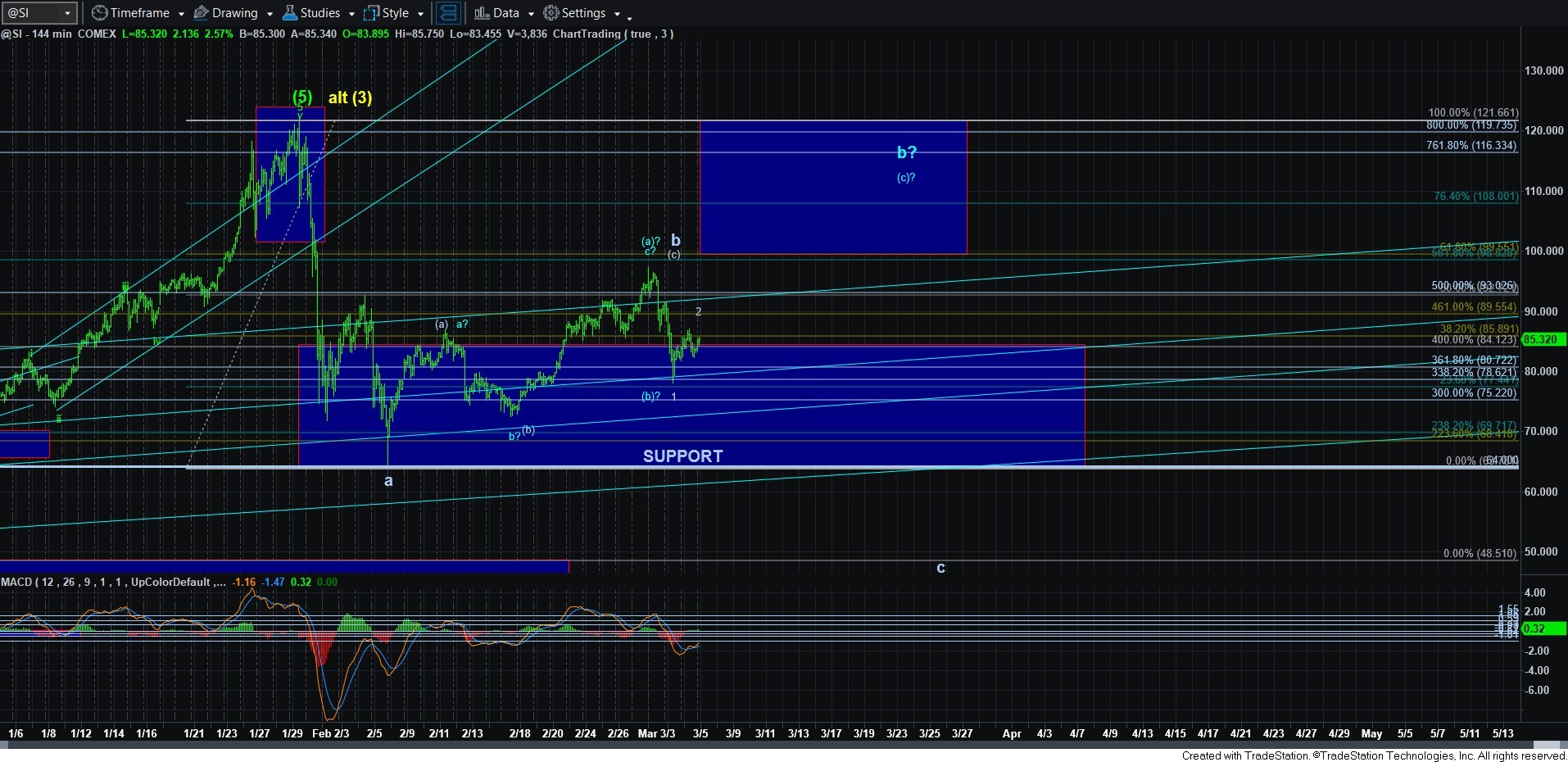Open the @SI symbol dropdown arrow
Screen dimensions: 1568x762
67,14
